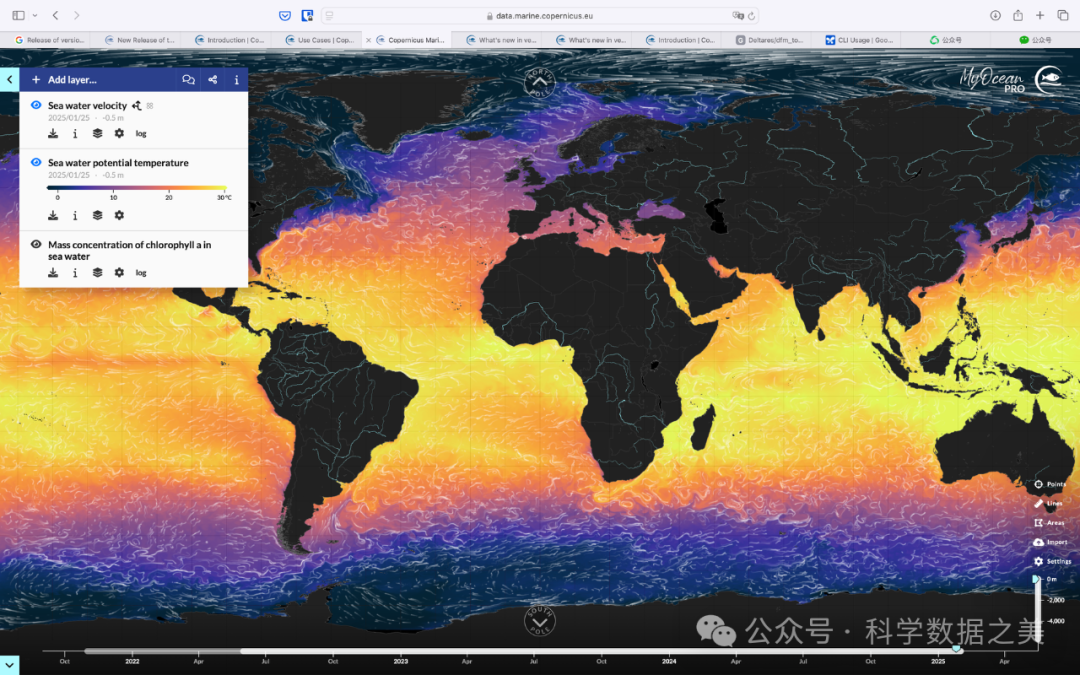Viewport: 1080px width, 675px height.
Task: Click the share icon in the layer panel header
Action: pos(212,80)
